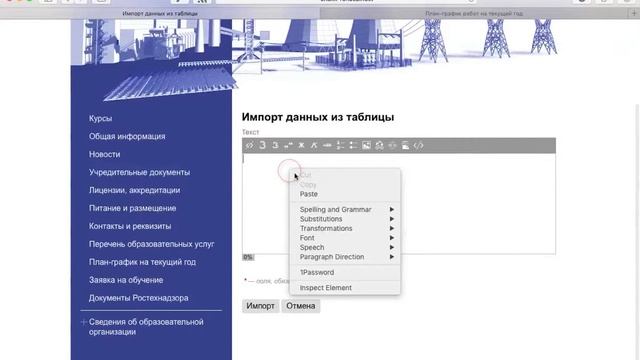Viewport: 640px width, 360px height.
Task: Open Заявка на обучение link
Action: point(126,280)
